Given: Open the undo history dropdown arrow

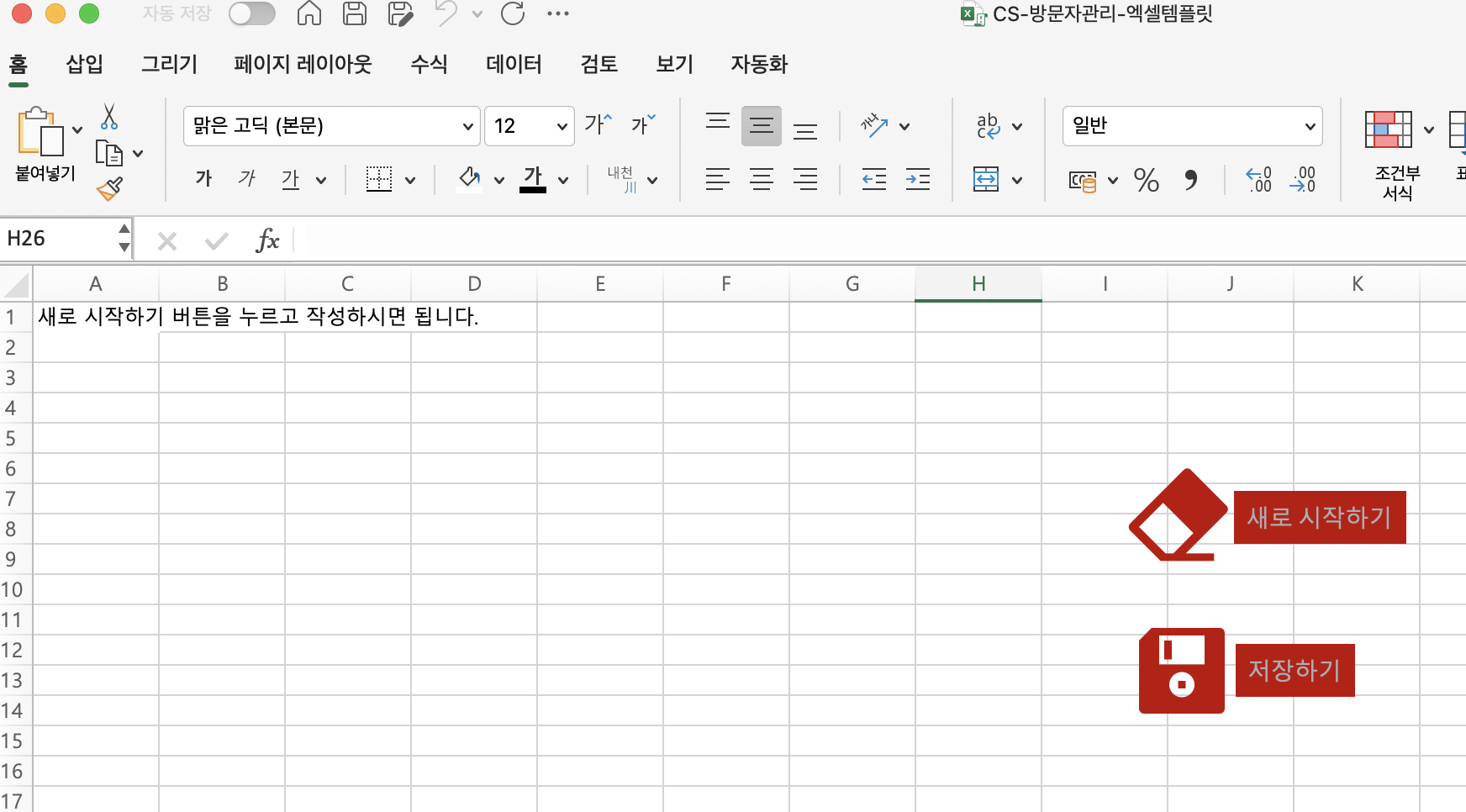Looking at the screenshot, I should 477,14.
